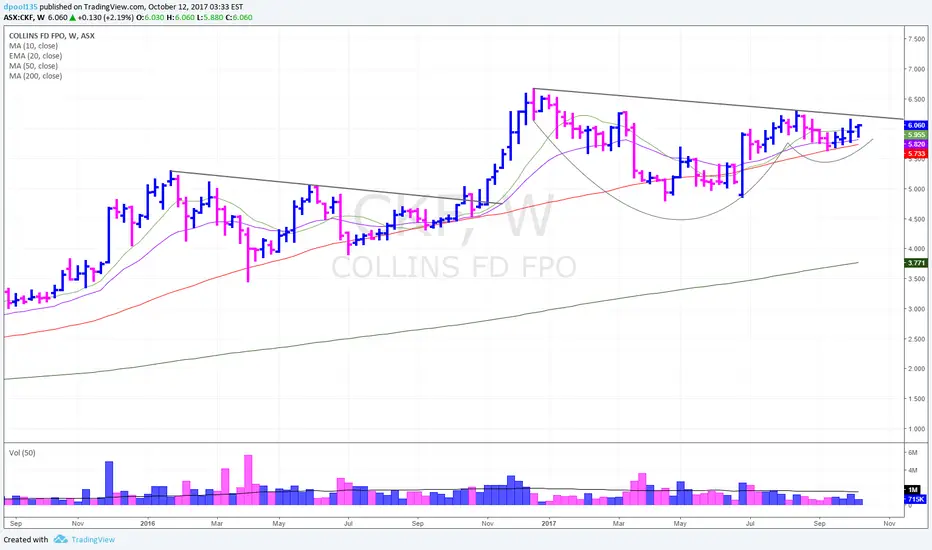This screenshot has height=550, width=932.
Task: Select the MA (50, close) indicator label
Action: tap(33, 66)
